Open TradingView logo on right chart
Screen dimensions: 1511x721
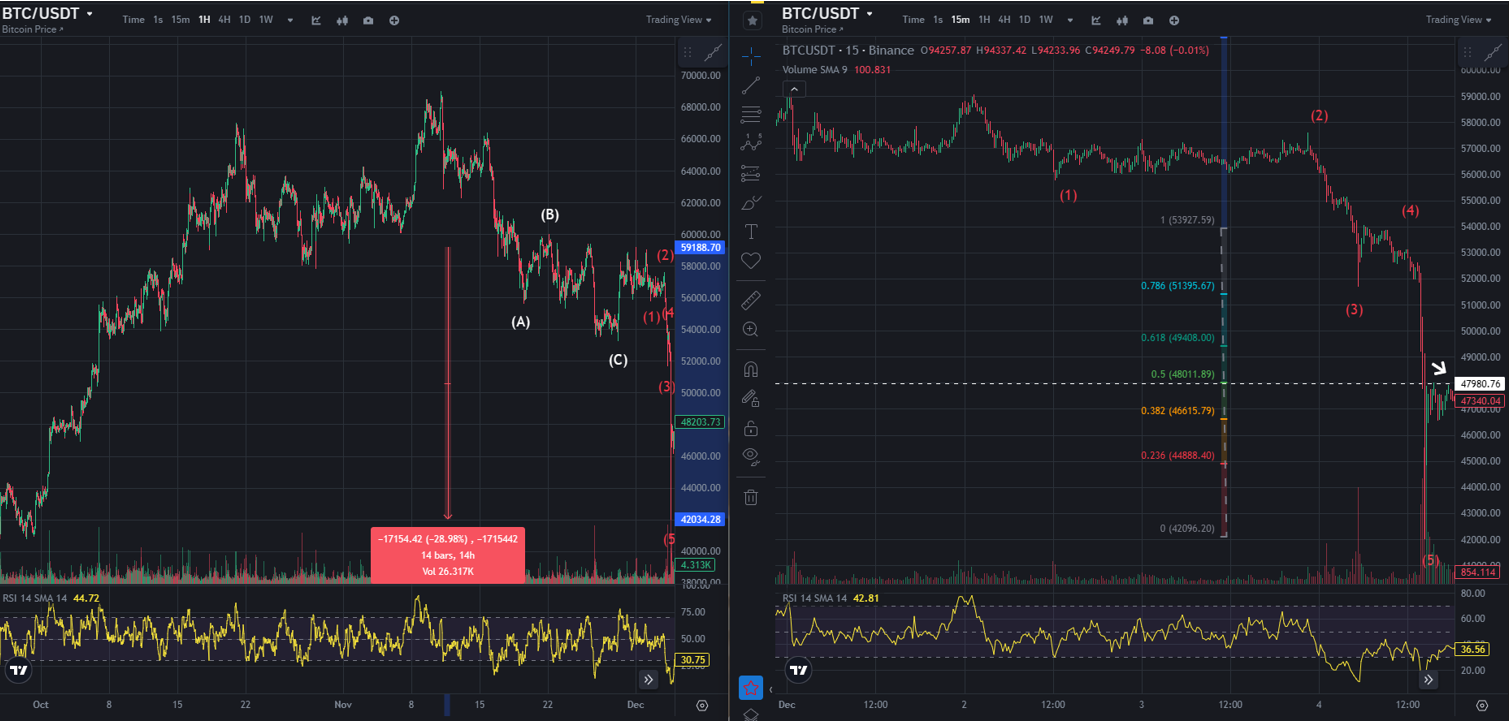[797, 670]
